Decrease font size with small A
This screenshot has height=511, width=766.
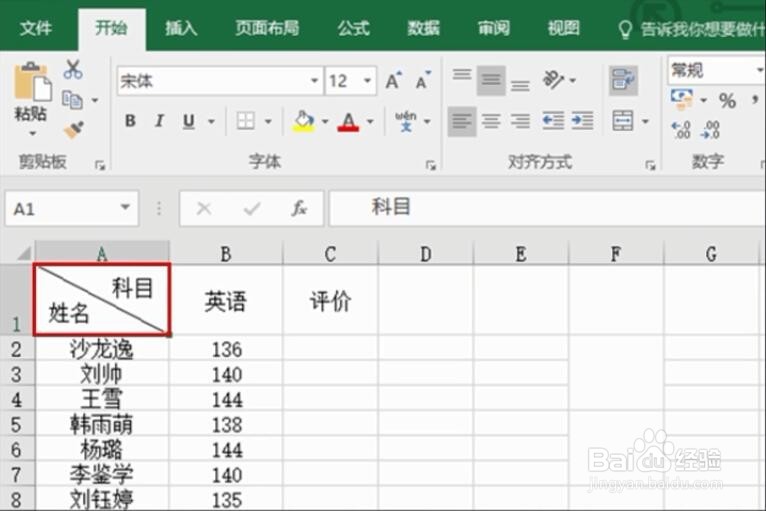(x=423, y=81)
